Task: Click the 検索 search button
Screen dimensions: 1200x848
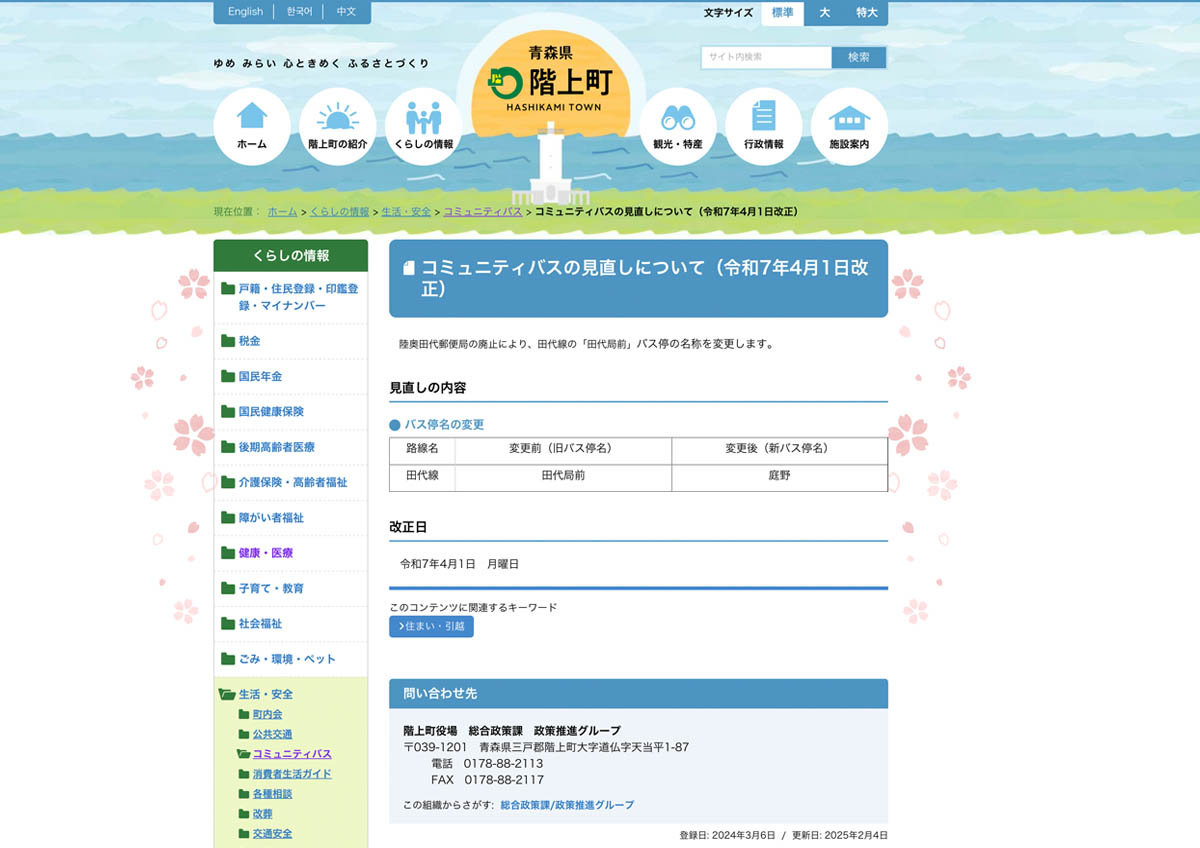Action: click(859, 57)
